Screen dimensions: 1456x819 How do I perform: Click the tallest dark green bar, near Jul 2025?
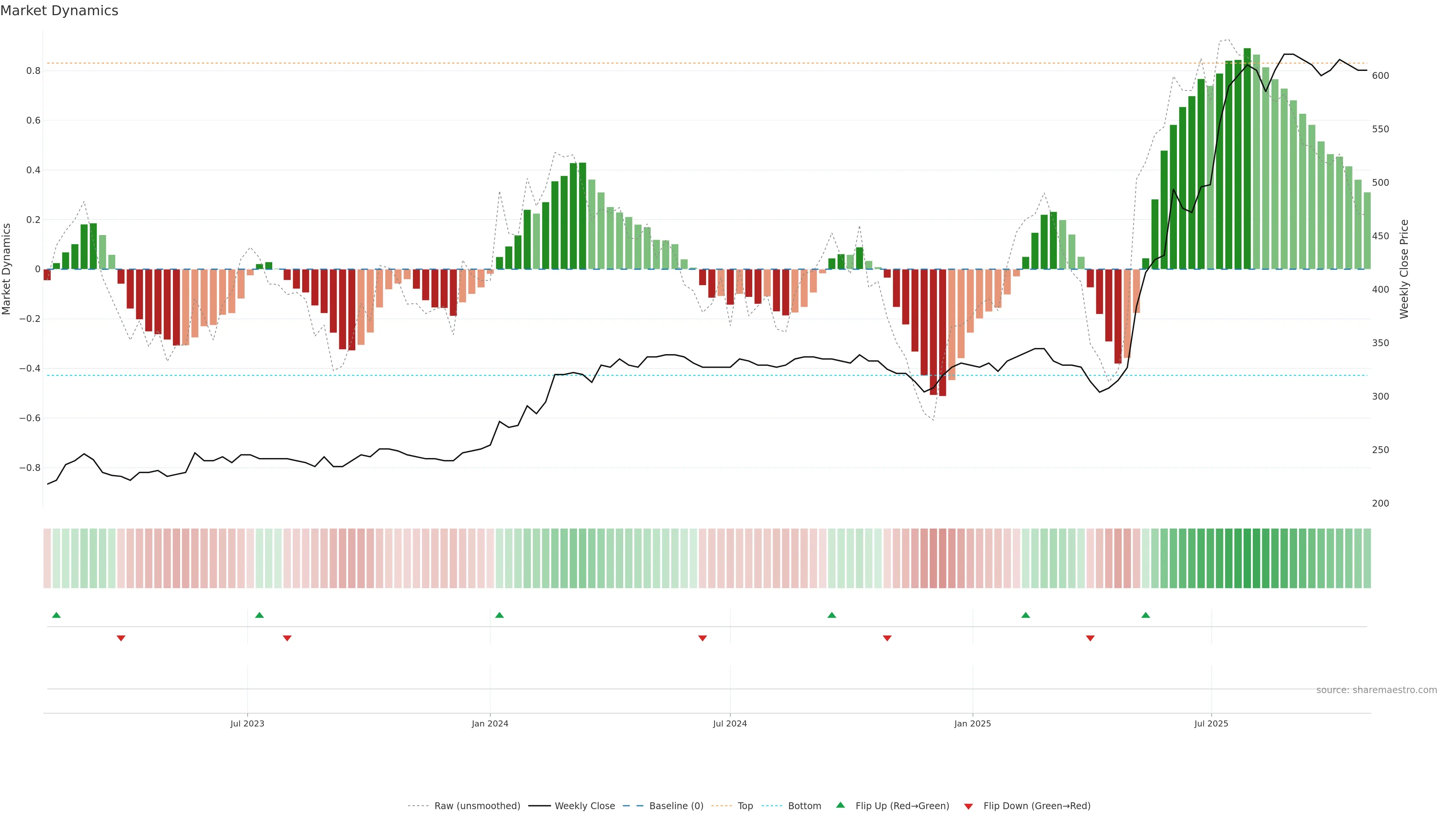tap(1247, 158)
